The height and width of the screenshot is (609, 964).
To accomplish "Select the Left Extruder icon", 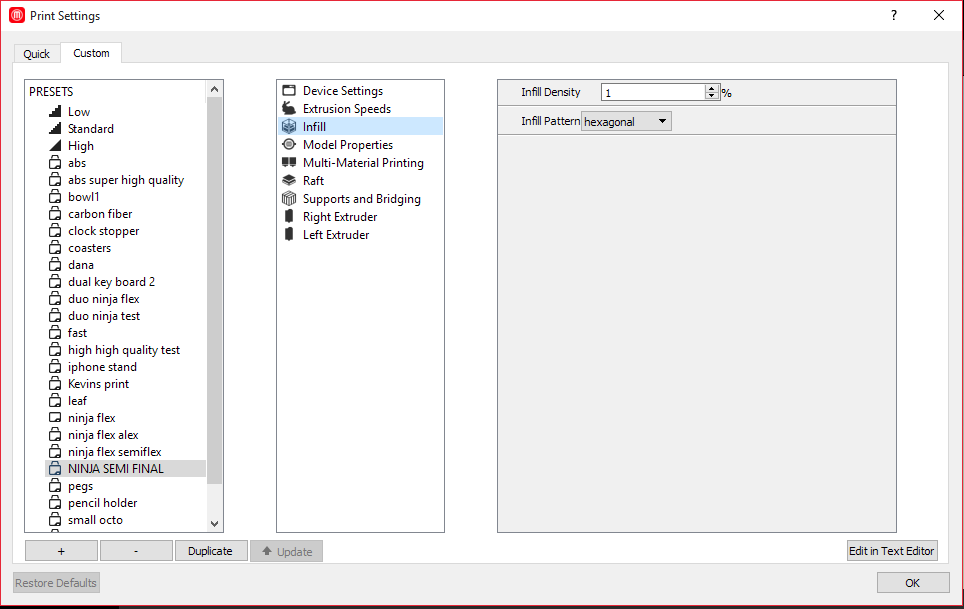I will click(289, 235).
